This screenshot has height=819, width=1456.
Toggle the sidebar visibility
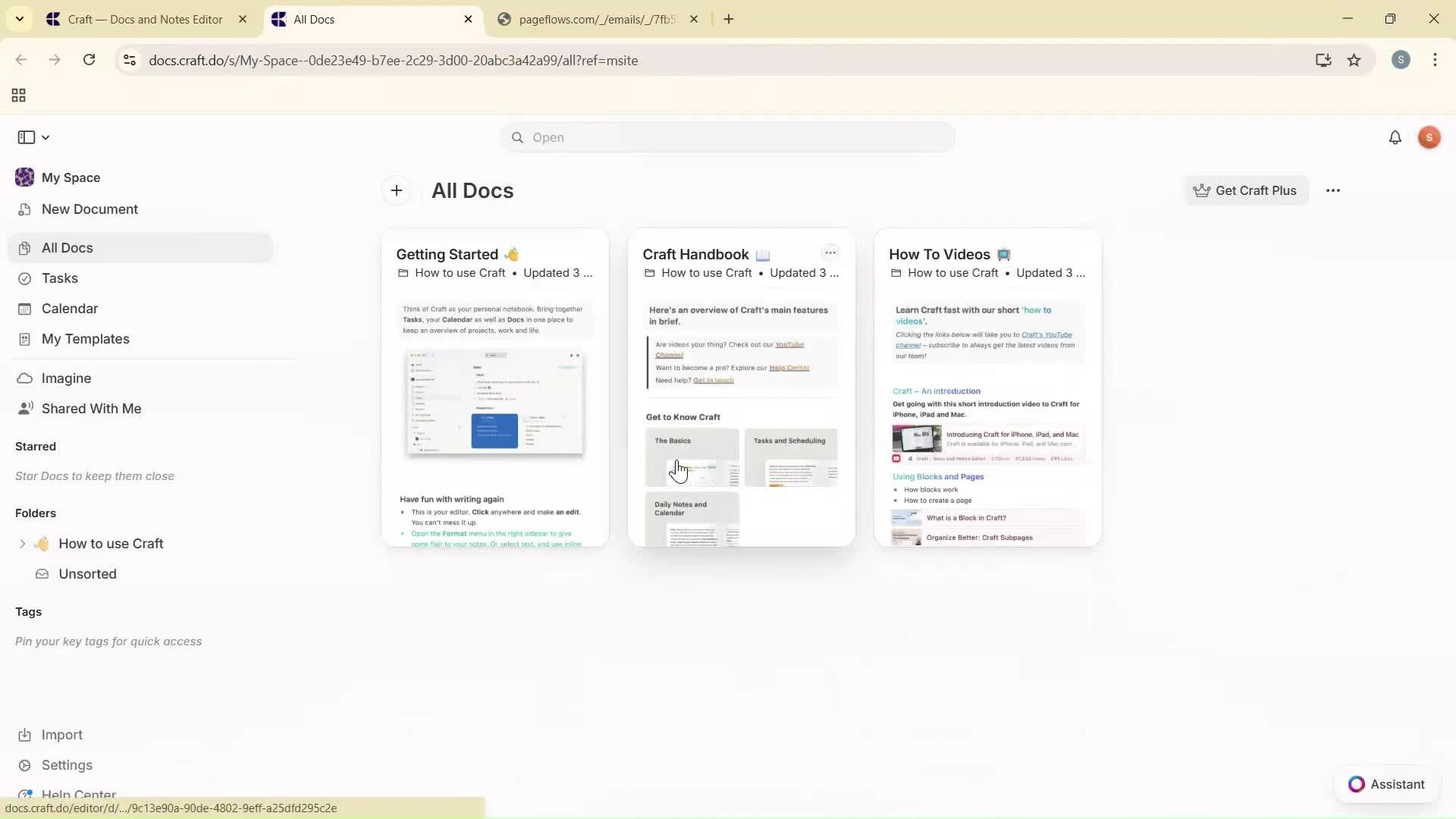click(x=25, y=137)
